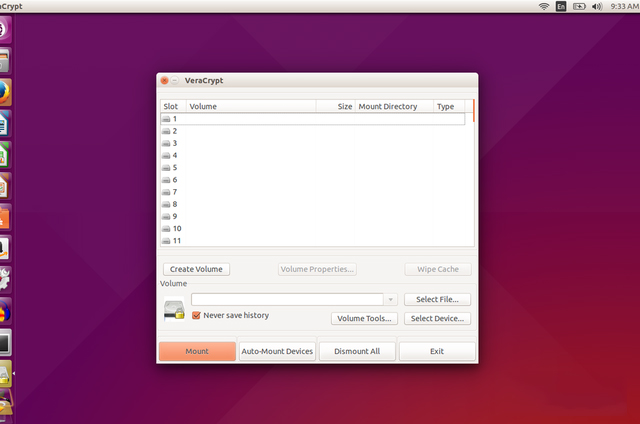
Task: Click the Volume Properties button
Action: click(x=317, y=269)
